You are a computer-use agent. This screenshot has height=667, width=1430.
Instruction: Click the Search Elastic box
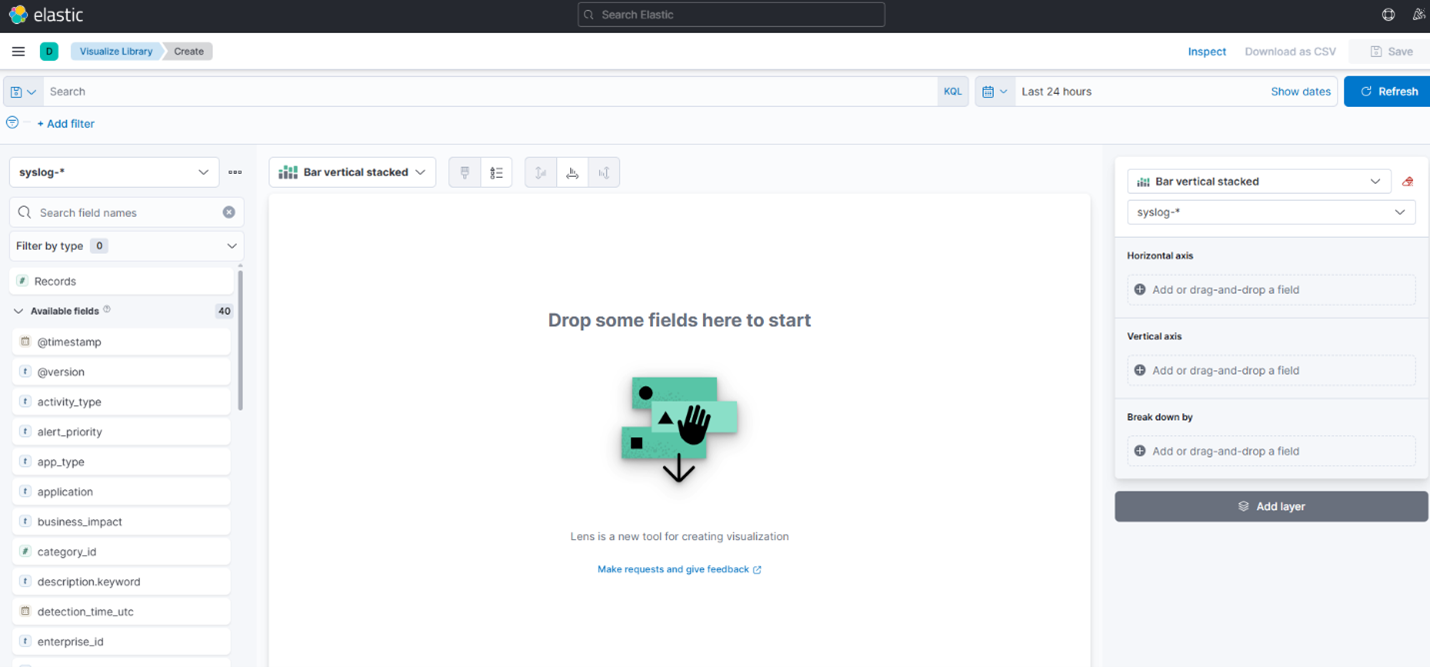(x=731, y=14)
